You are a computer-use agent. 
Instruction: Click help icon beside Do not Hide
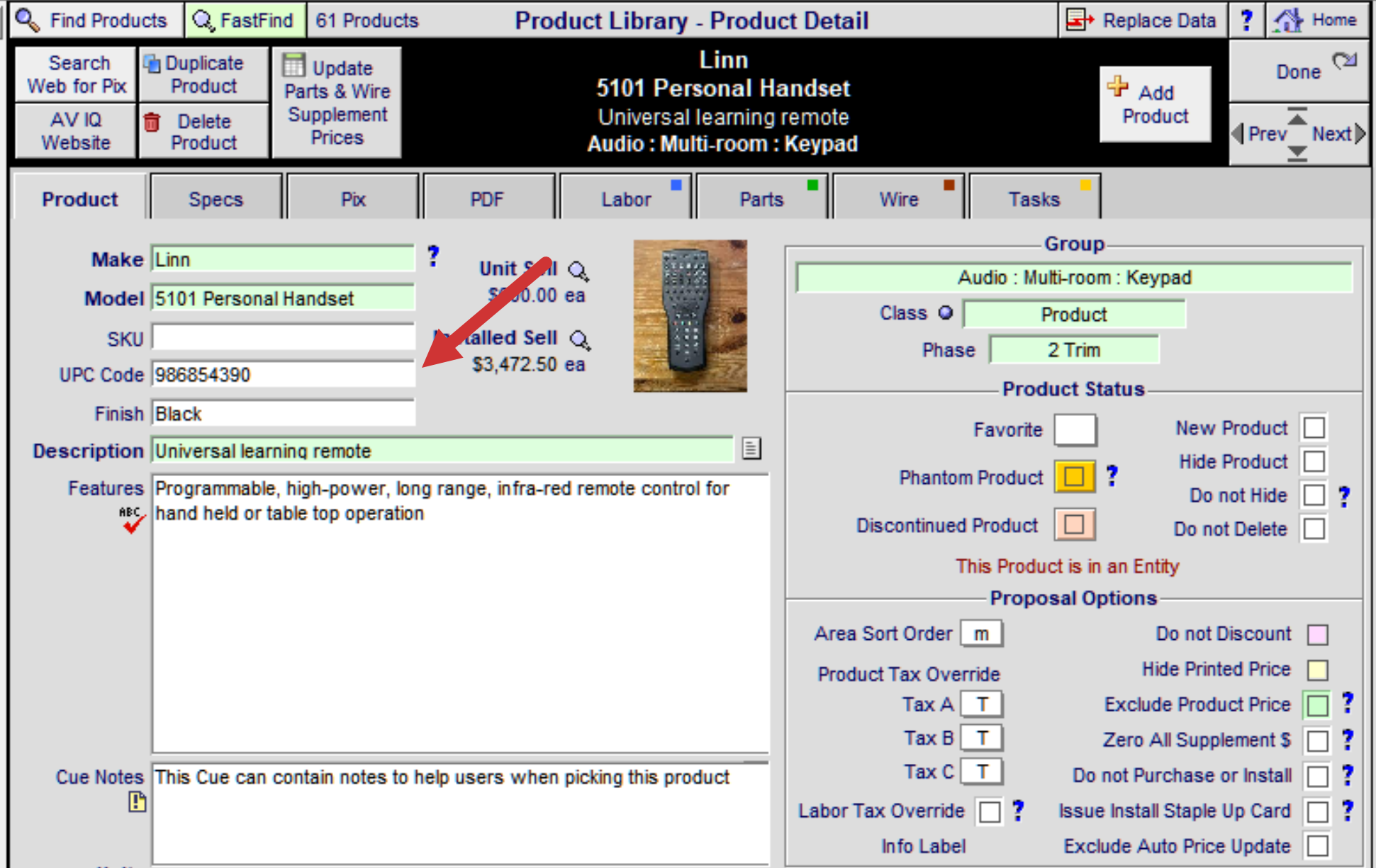coord(1344,496)
